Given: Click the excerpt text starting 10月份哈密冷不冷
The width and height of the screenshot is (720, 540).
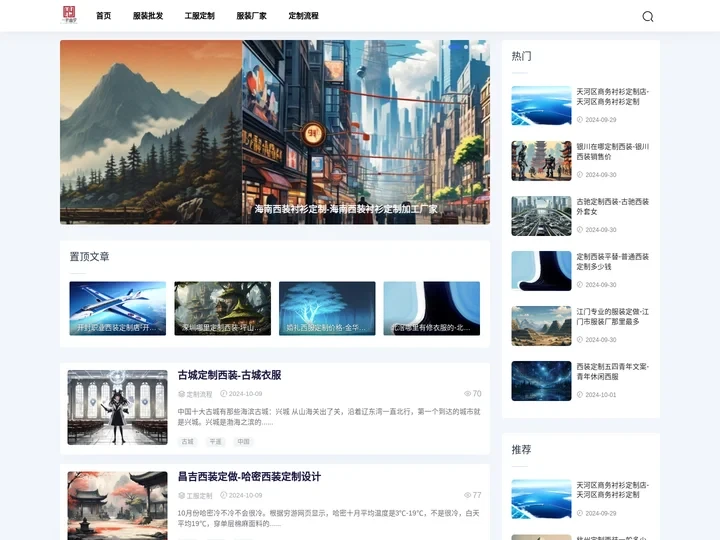Looking at the screenshot, I should [x=329, y=518].
